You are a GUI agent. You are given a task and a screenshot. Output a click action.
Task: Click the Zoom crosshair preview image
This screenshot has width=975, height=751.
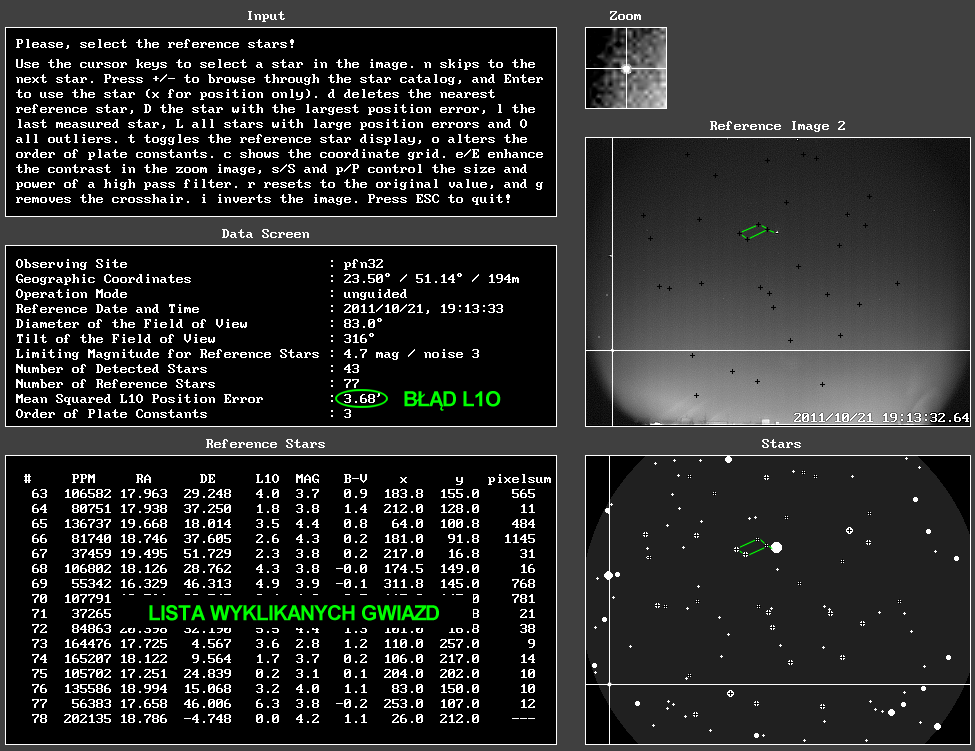click(x=626, y=68)
